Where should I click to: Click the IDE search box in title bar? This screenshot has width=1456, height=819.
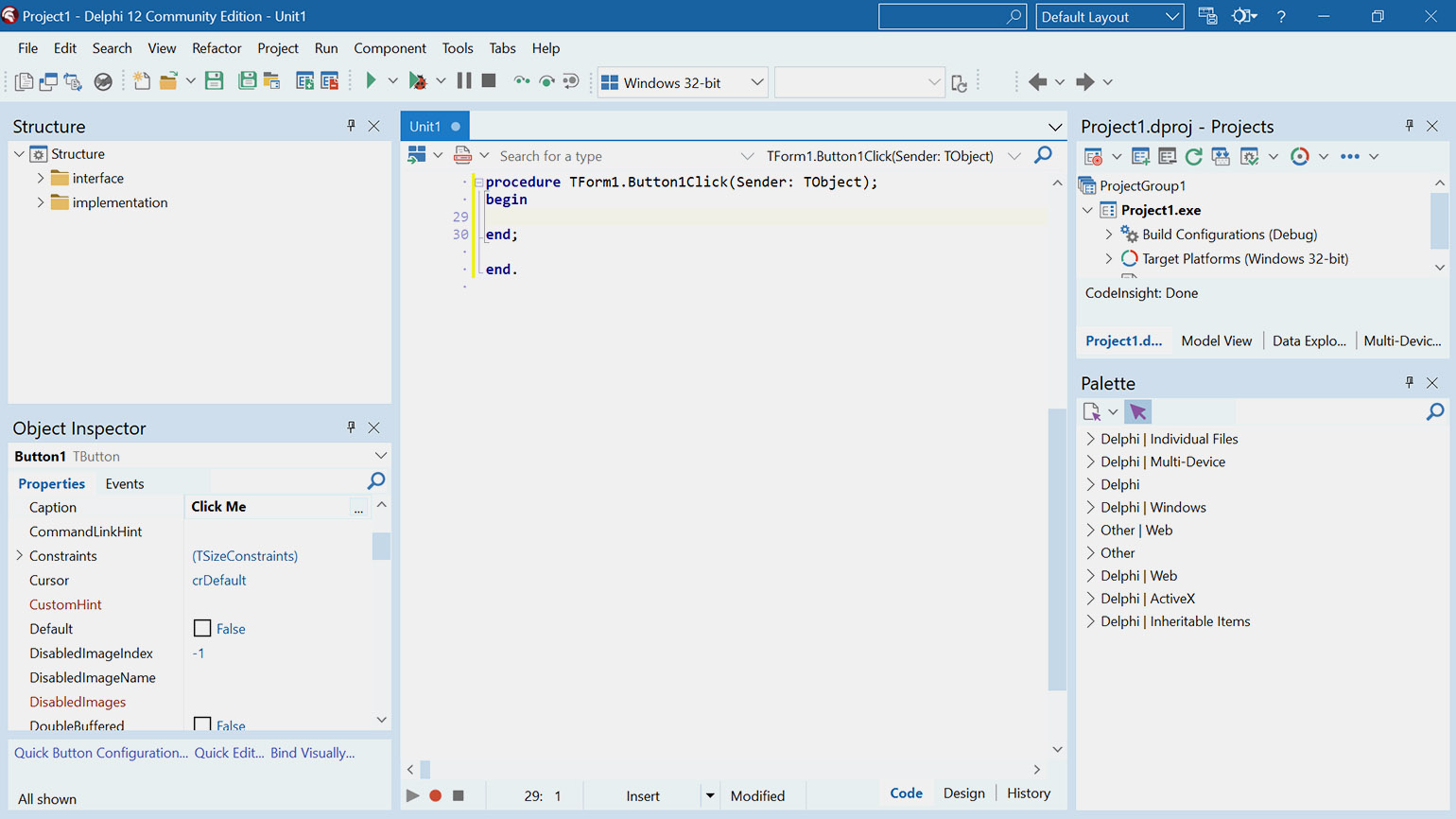coord(951,16)
